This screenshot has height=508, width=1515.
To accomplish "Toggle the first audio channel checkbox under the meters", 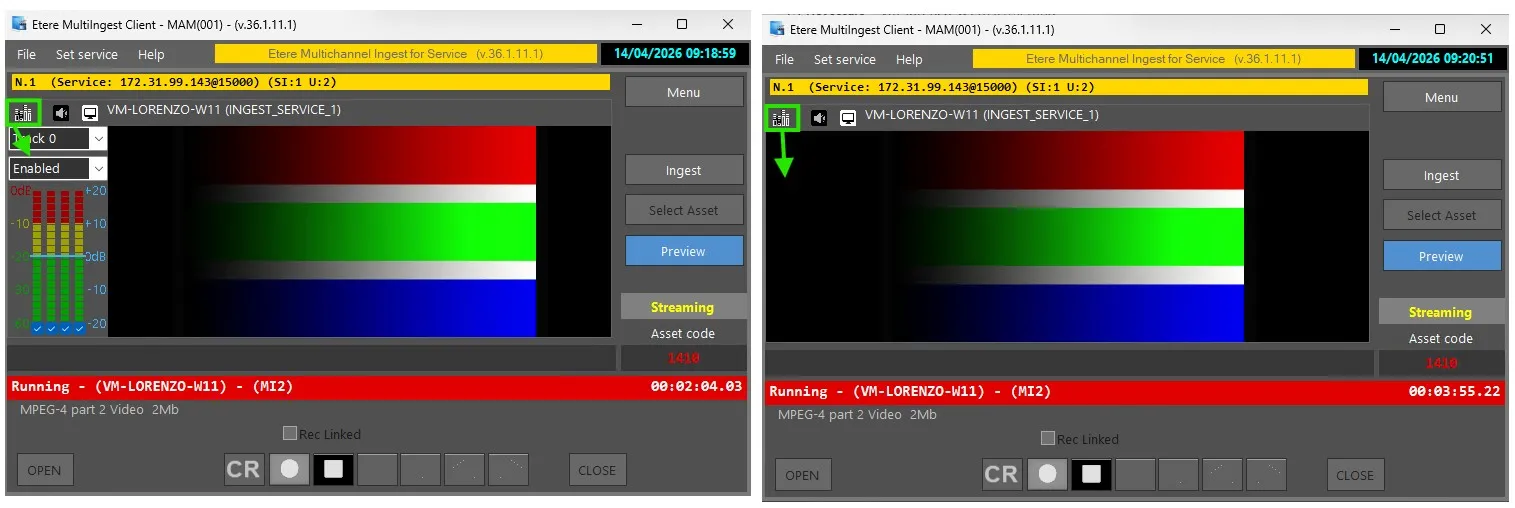I will click(37, 328).
